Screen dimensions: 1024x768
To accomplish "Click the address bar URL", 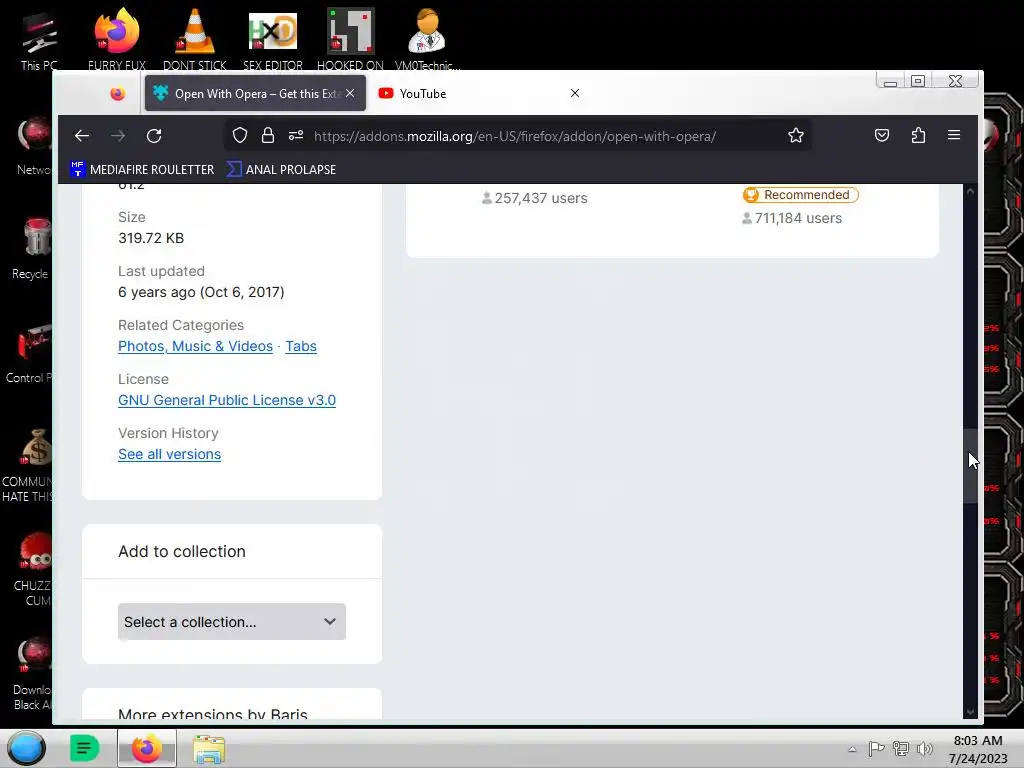I will point(515,136).
